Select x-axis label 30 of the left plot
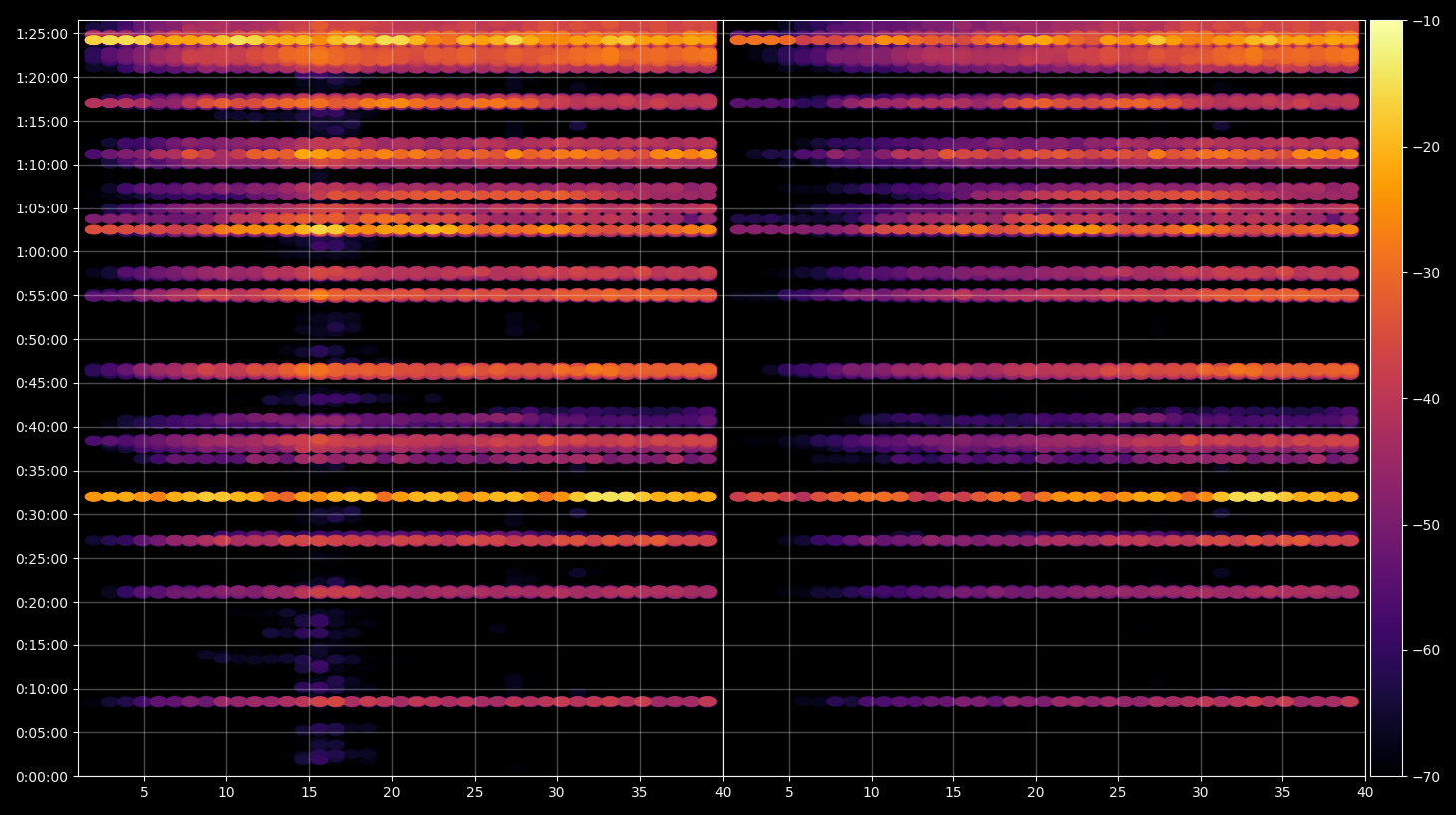 (x=557, y=793)
